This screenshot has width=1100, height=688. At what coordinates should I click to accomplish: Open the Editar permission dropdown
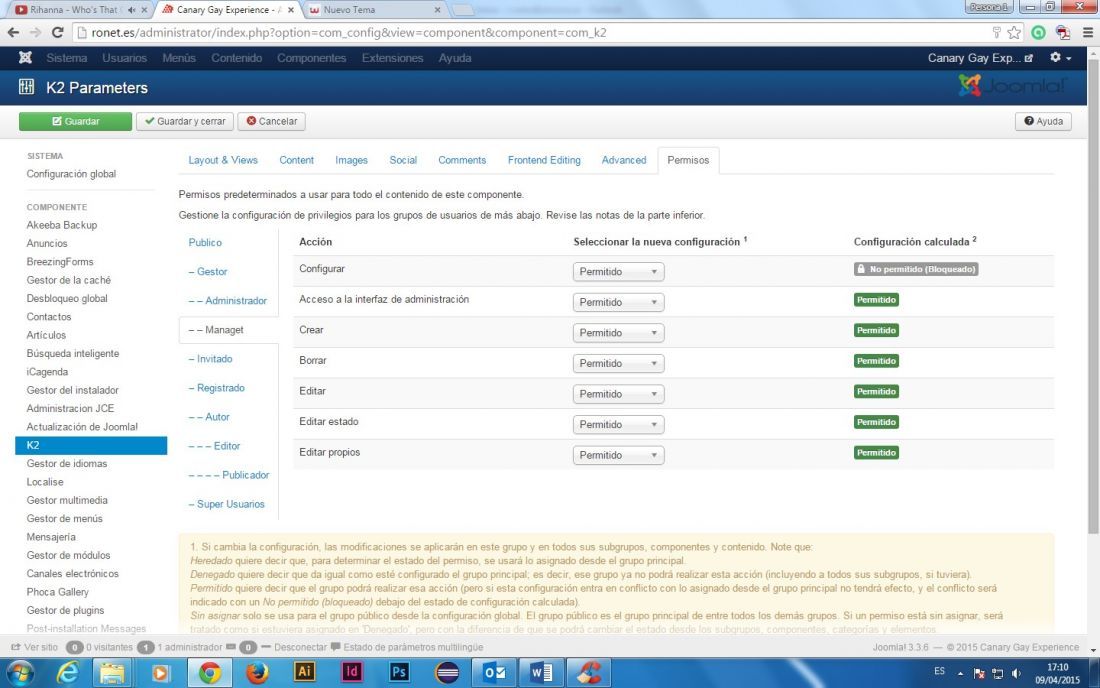coord(618,394)
